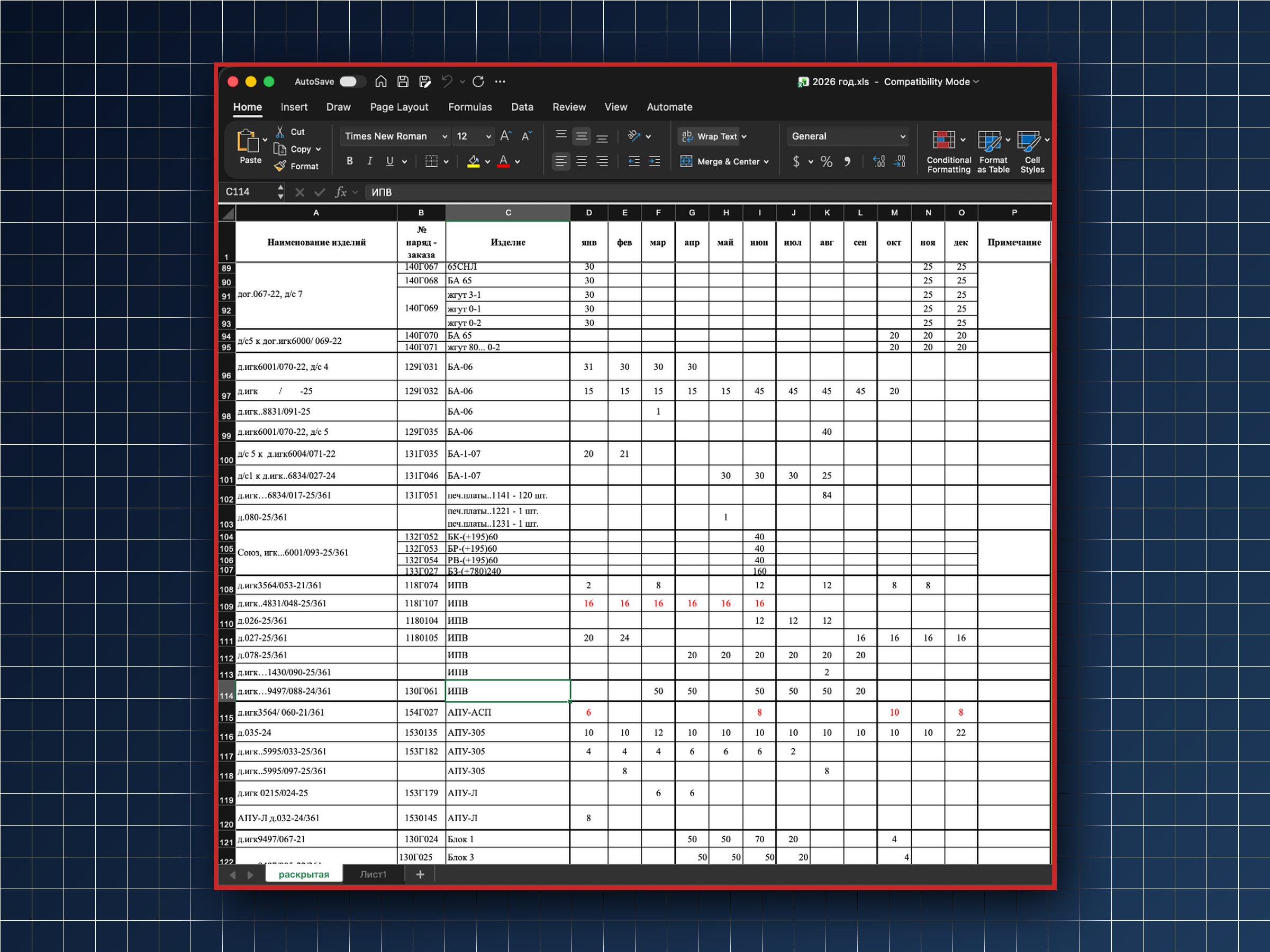Toggle center horizontal alignment
1270x952 pixels.
(x=582, y=162)
